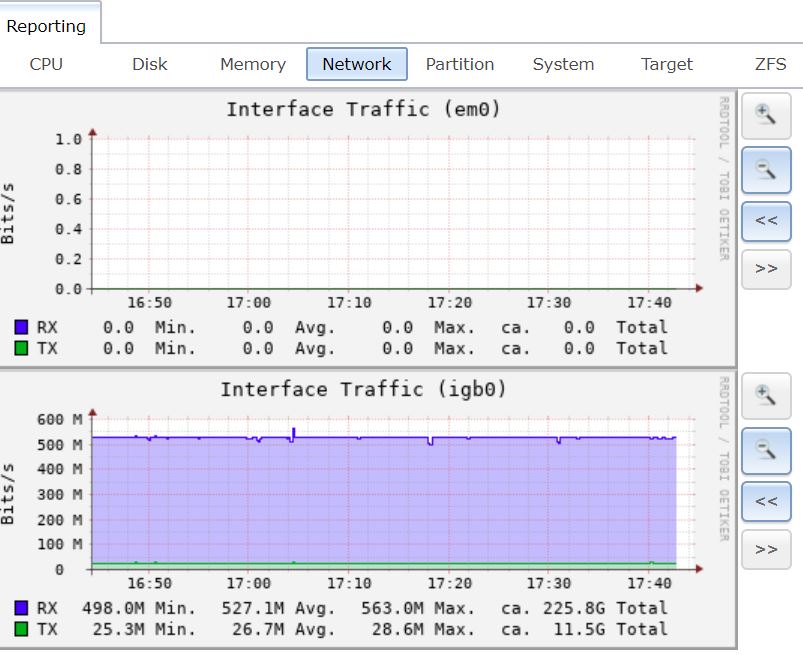This screenshot has width=803, height=655.
Task: Step the igb0 graph forward in time
Action: (766, 550)
